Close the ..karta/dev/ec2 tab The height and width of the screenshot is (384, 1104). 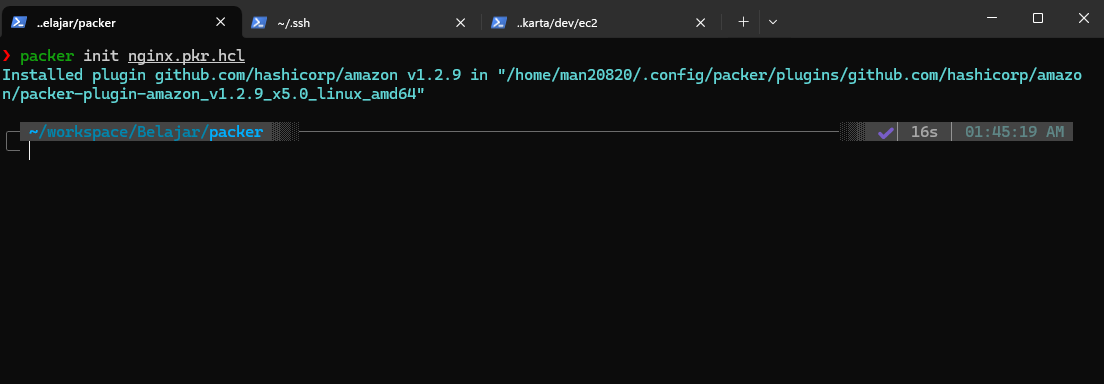tap(701, 23)
